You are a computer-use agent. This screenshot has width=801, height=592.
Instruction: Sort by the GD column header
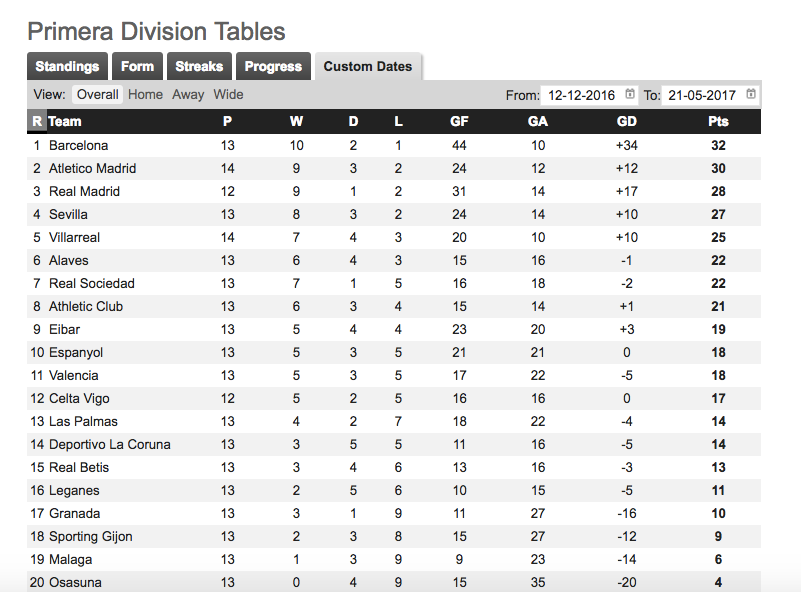[x=627, y=122]
